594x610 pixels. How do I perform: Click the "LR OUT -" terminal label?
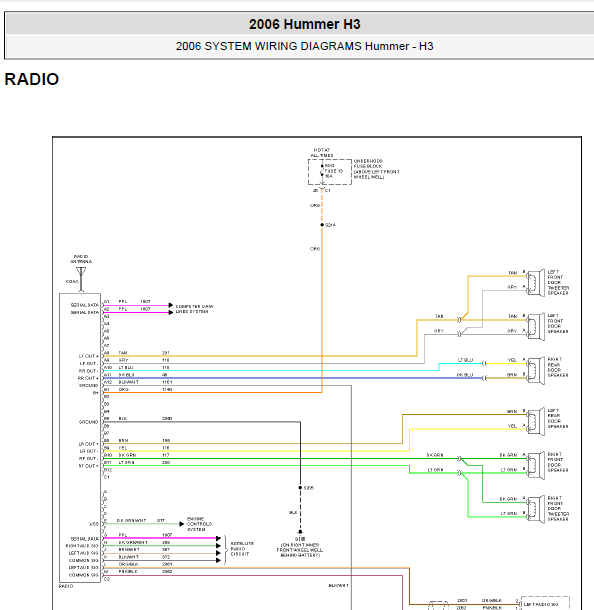tap(89, 451)
